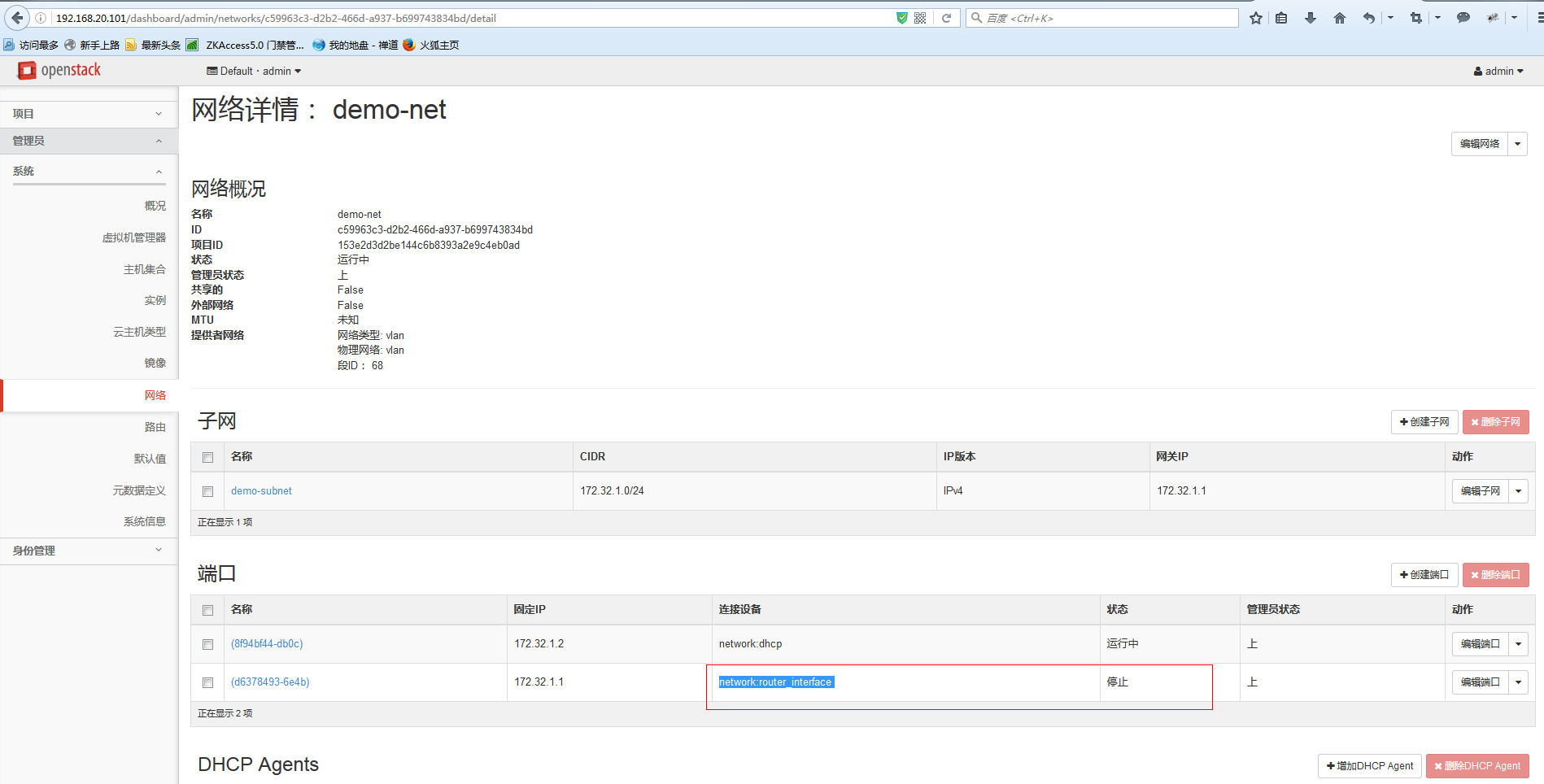Viewport: 1544px width, 784px height.
Task: Collapse the 管理员 sidebar section
Action: click(x=89, y=141)
